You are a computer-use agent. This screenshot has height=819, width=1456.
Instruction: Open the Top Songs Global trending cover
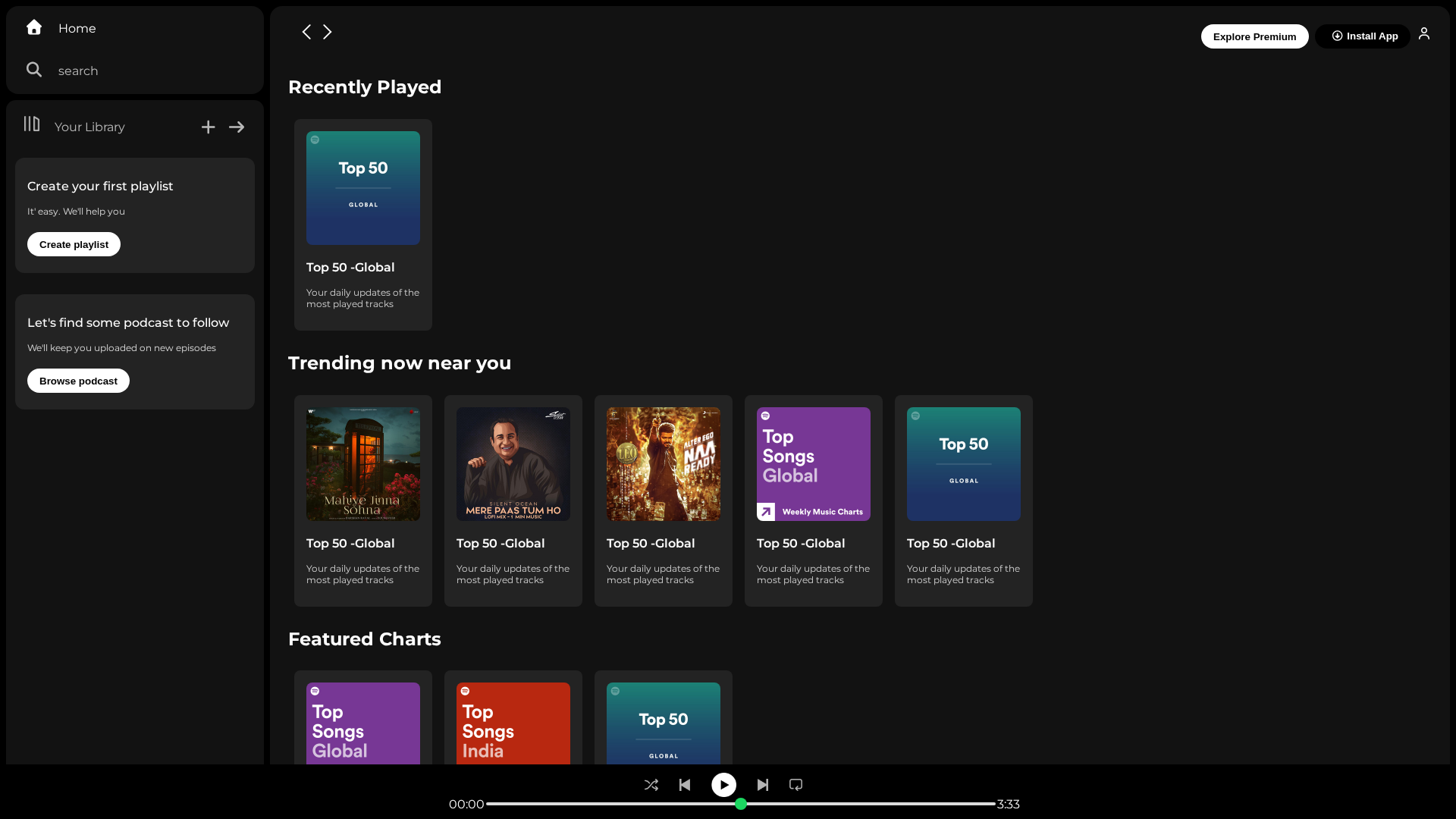point(814,464)
